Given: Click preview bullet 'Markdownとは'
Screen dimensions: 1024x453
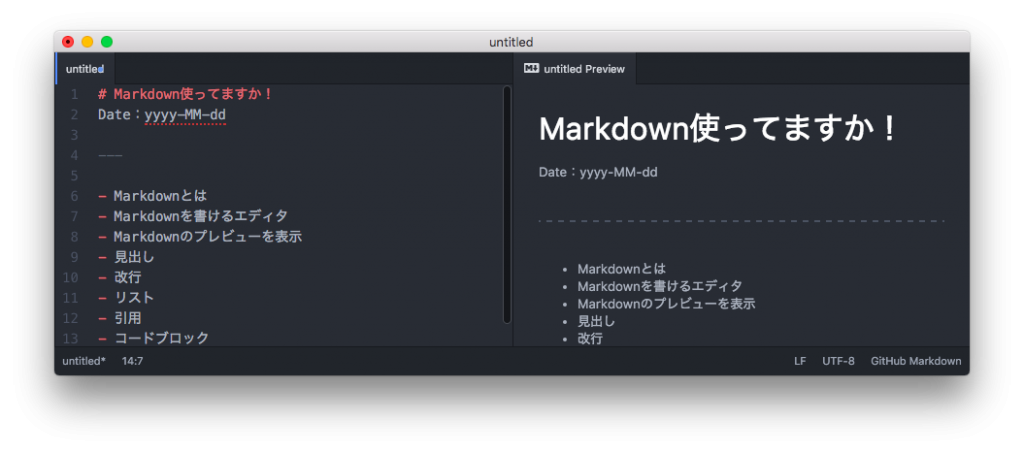Looking at the screenshot, I should (x=622, y=268).
